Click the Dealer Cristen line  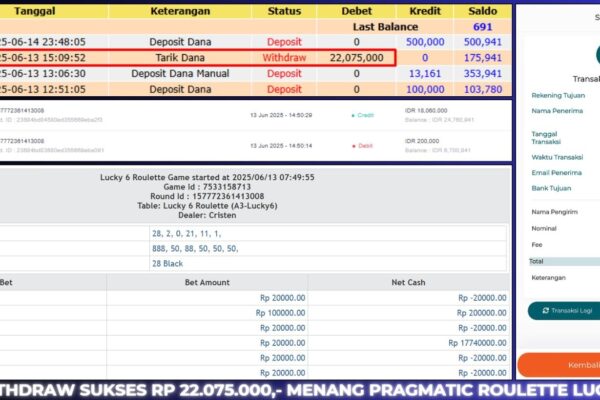coord(207,215)
